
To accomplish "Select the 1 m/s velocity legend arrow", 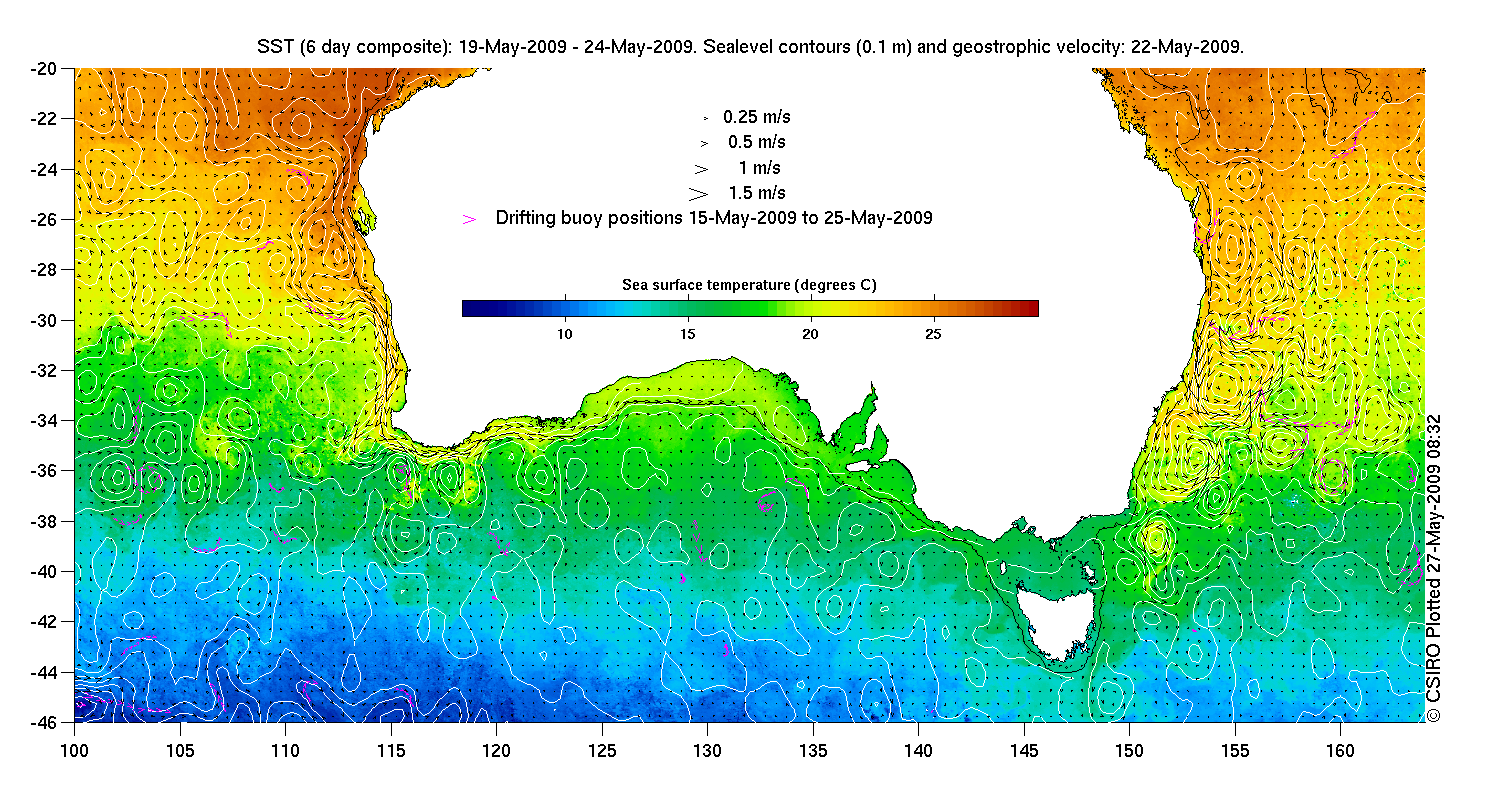I will tap(702, 168).
